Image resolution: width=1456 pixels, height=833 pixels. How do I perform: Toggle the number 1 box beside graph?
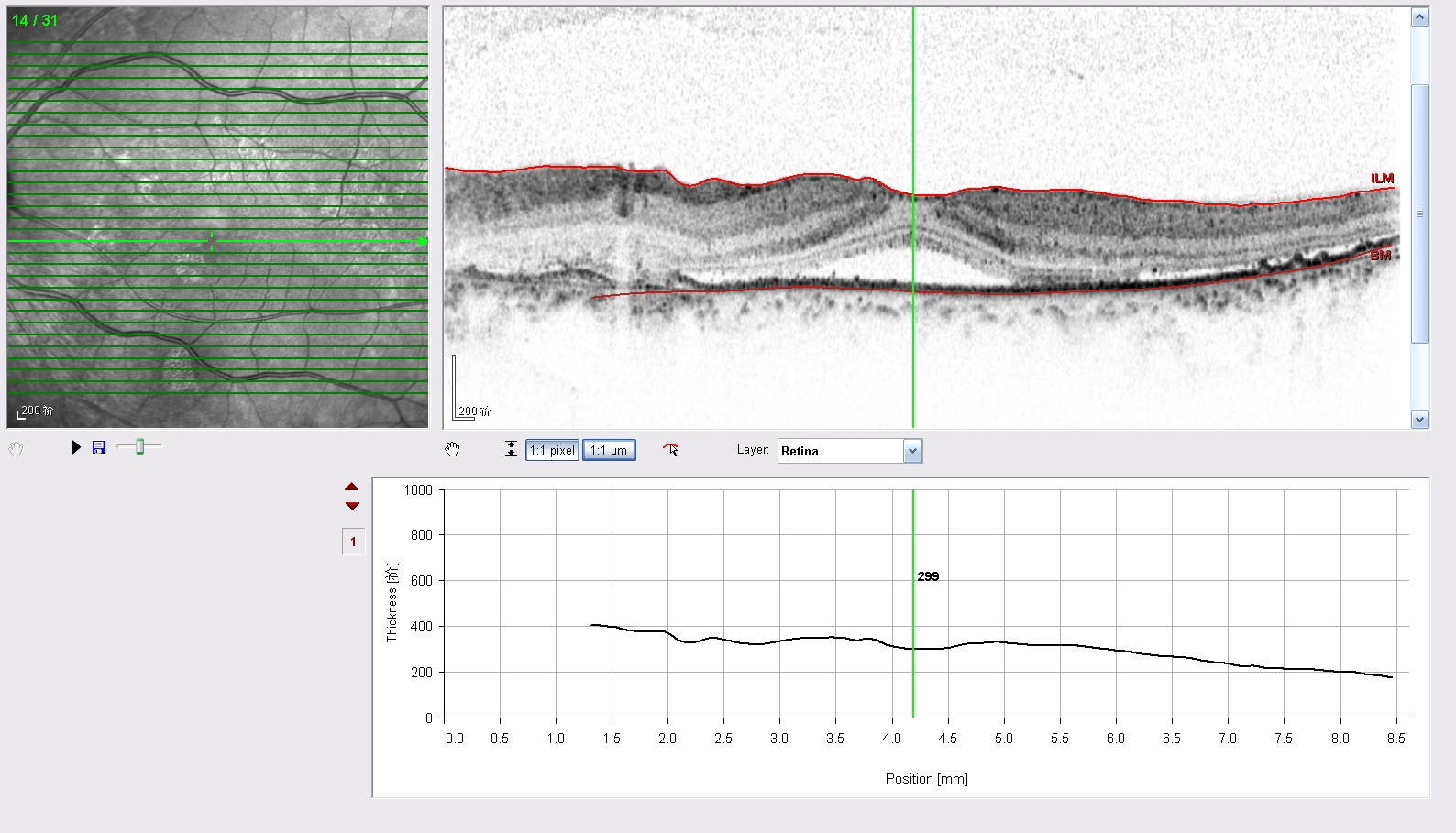pos(353,542)
